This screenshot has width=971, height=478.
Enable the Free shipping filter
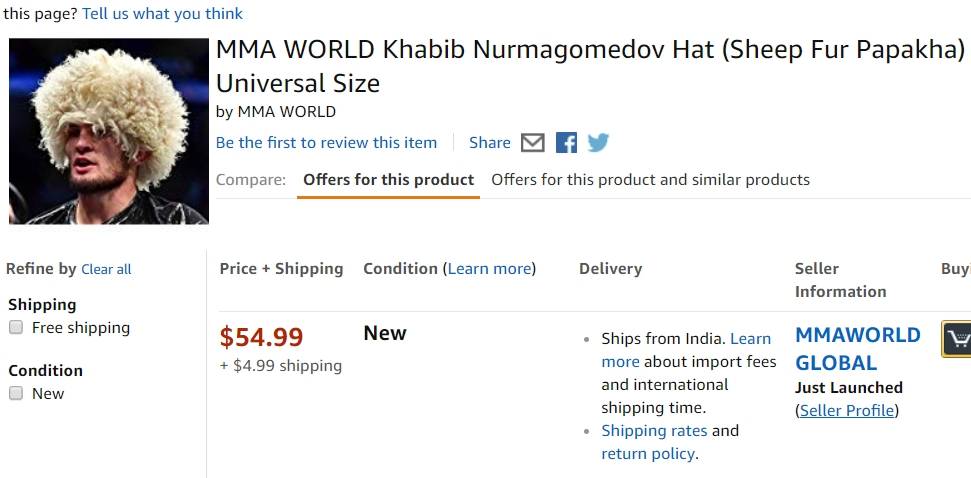(x=16, y=328)
